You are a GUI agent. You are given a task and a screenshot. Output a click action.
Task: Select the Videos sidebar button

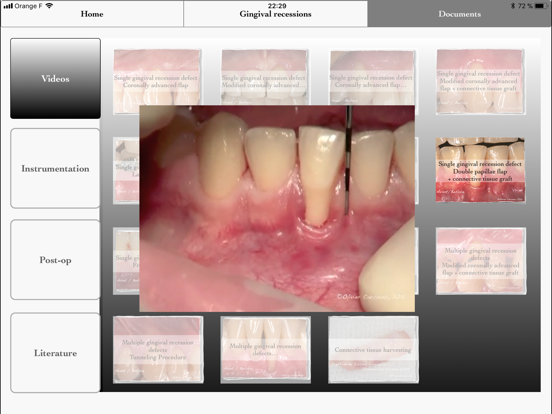[x=55, y=79]
